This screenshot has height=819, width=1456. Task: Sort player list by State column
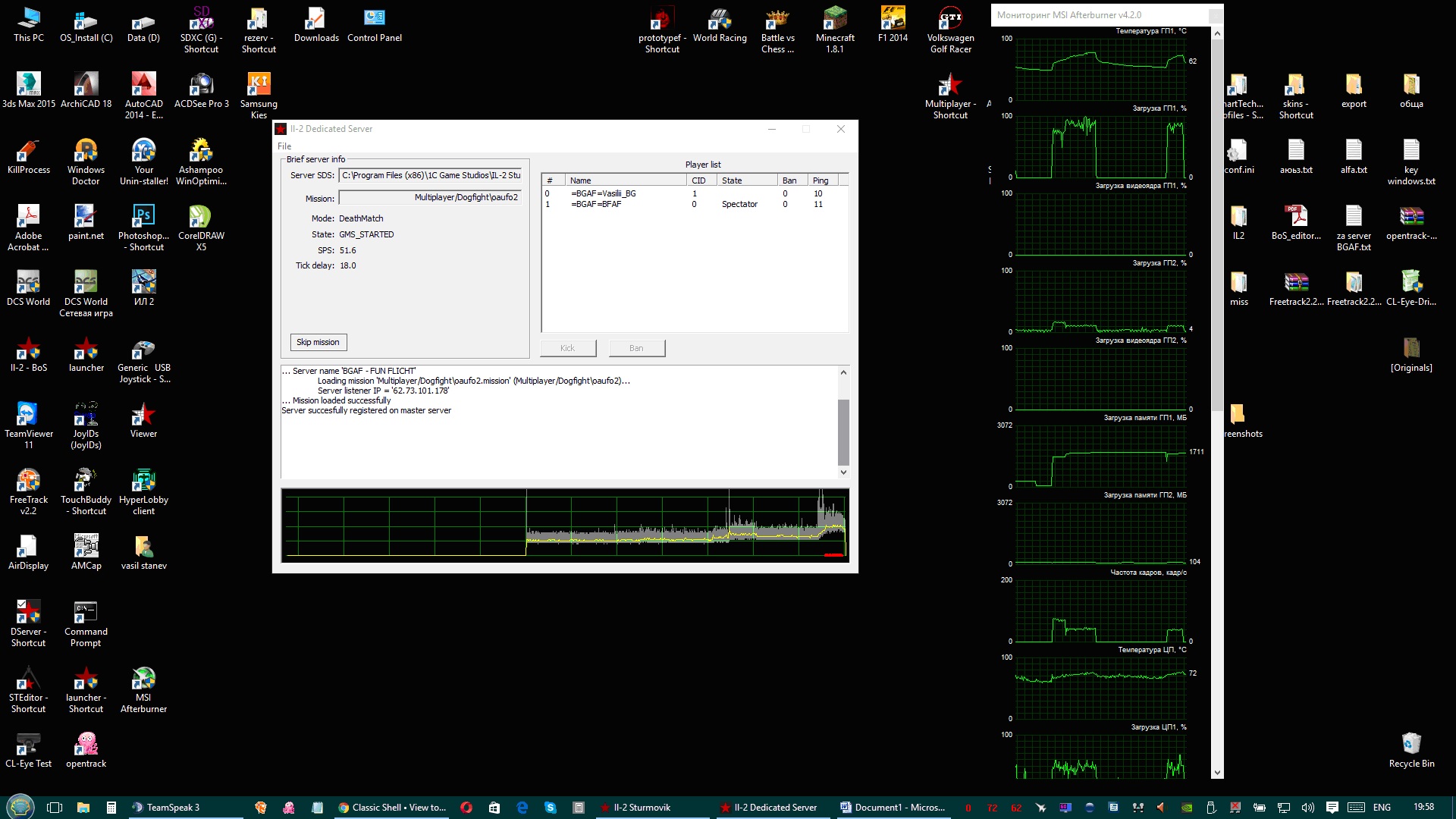[x=747, y=180]
